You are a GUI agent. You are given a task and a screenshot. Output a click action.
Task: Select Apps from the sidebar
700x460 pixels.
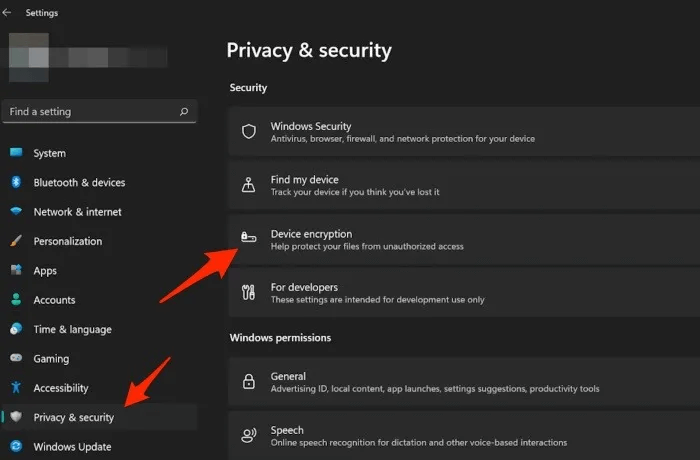point(45,271)
